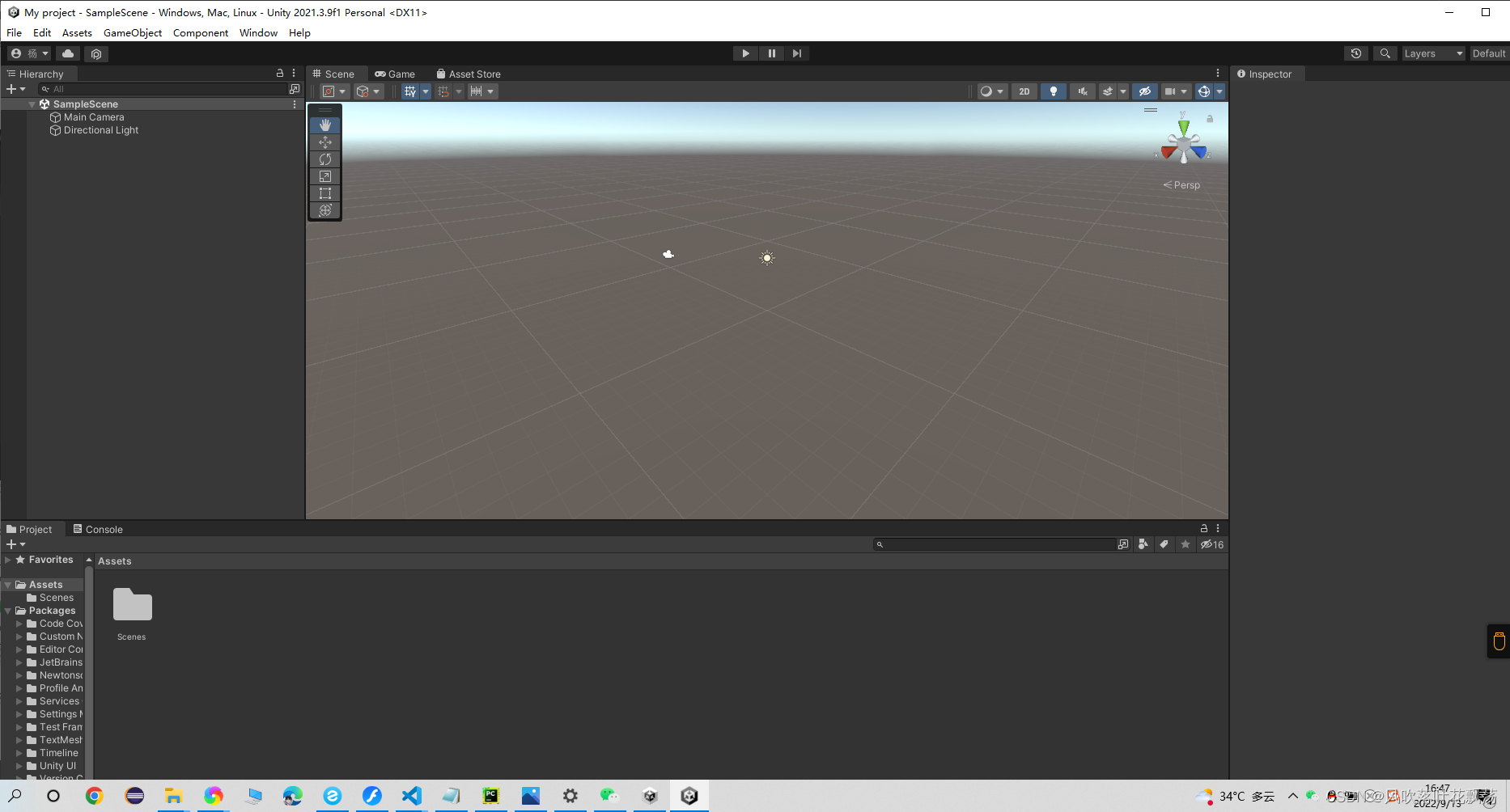Switch to the Game tab

(x=396, y=74)
